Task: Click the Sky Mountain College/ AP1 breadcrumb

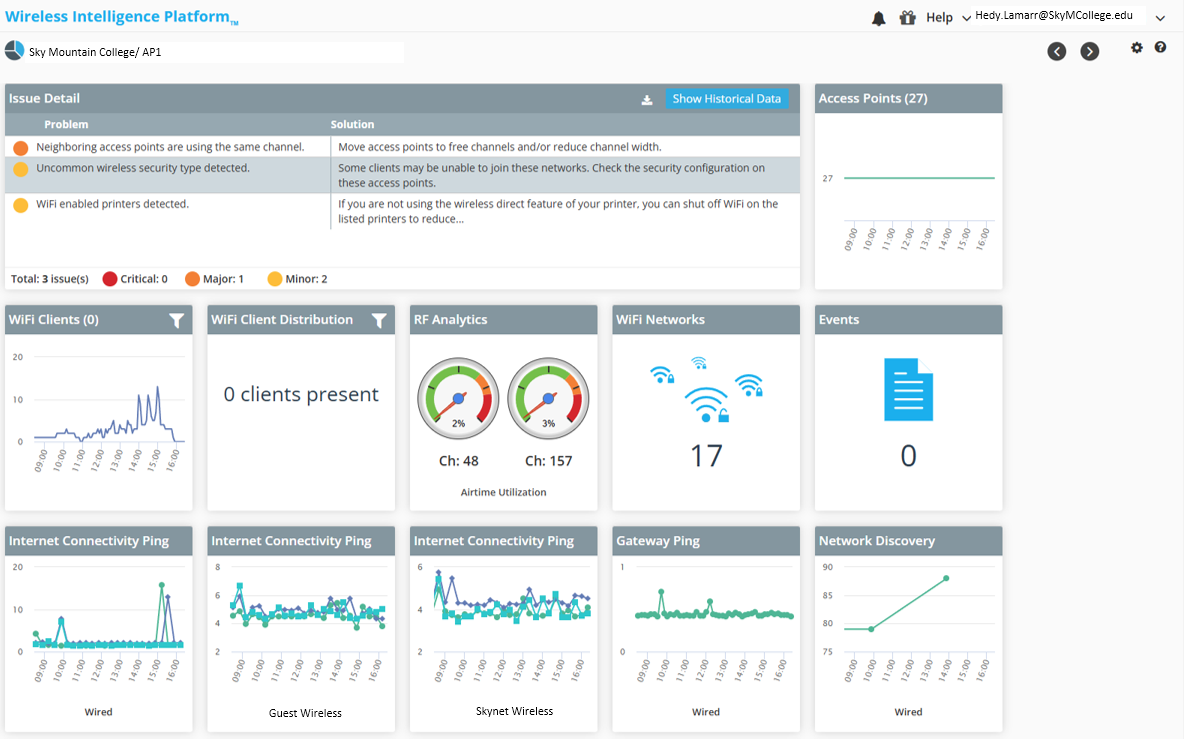Action: tap(95, 52)
